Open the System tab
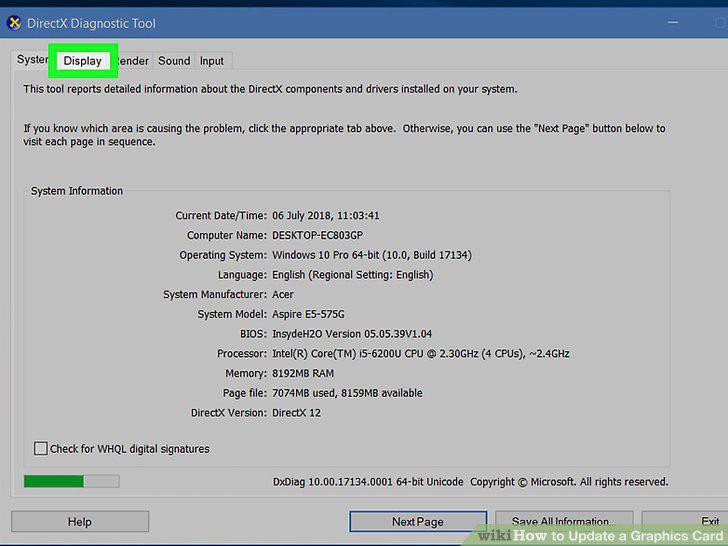The image size is (728, 546). [32, 60]
